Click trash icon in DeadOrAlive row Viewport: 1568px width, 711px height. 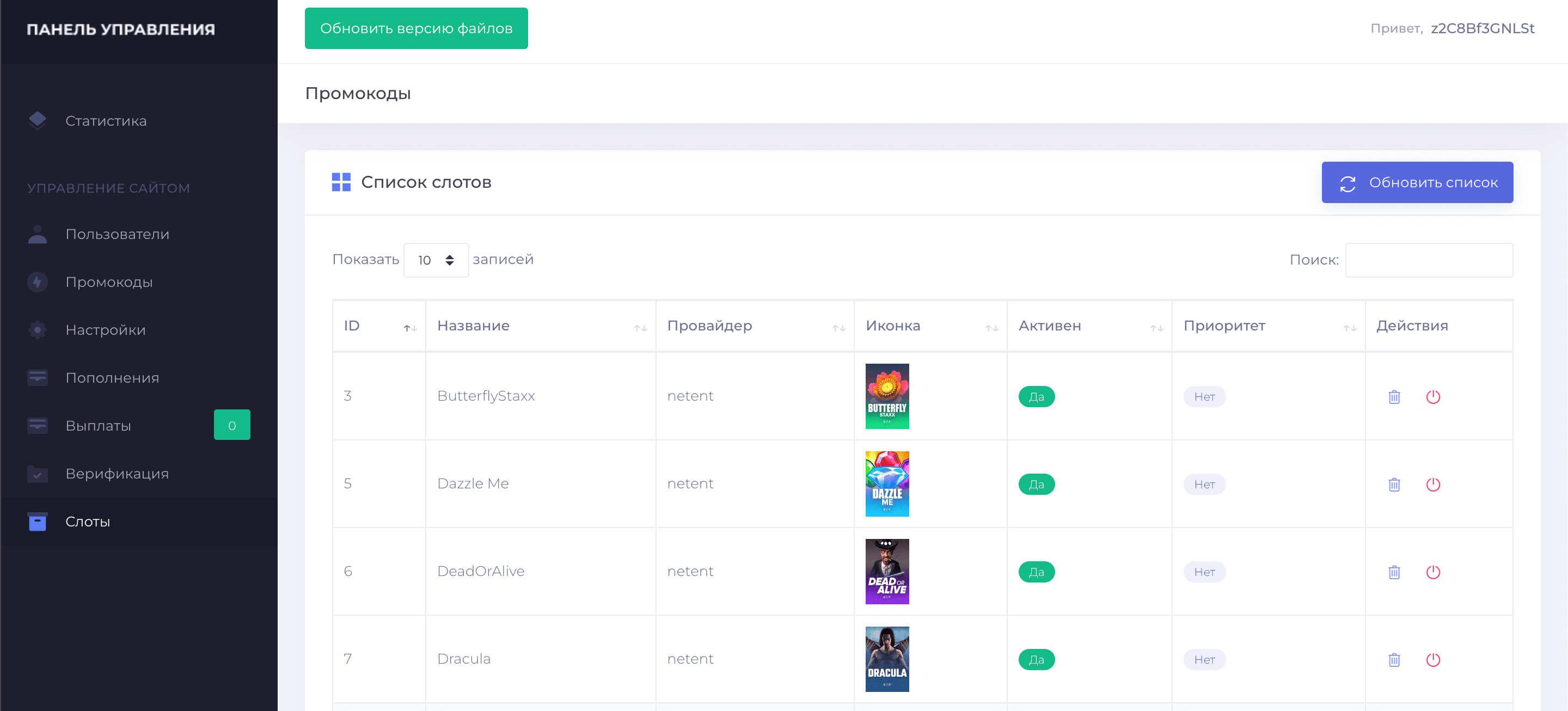pos(1394,572)
